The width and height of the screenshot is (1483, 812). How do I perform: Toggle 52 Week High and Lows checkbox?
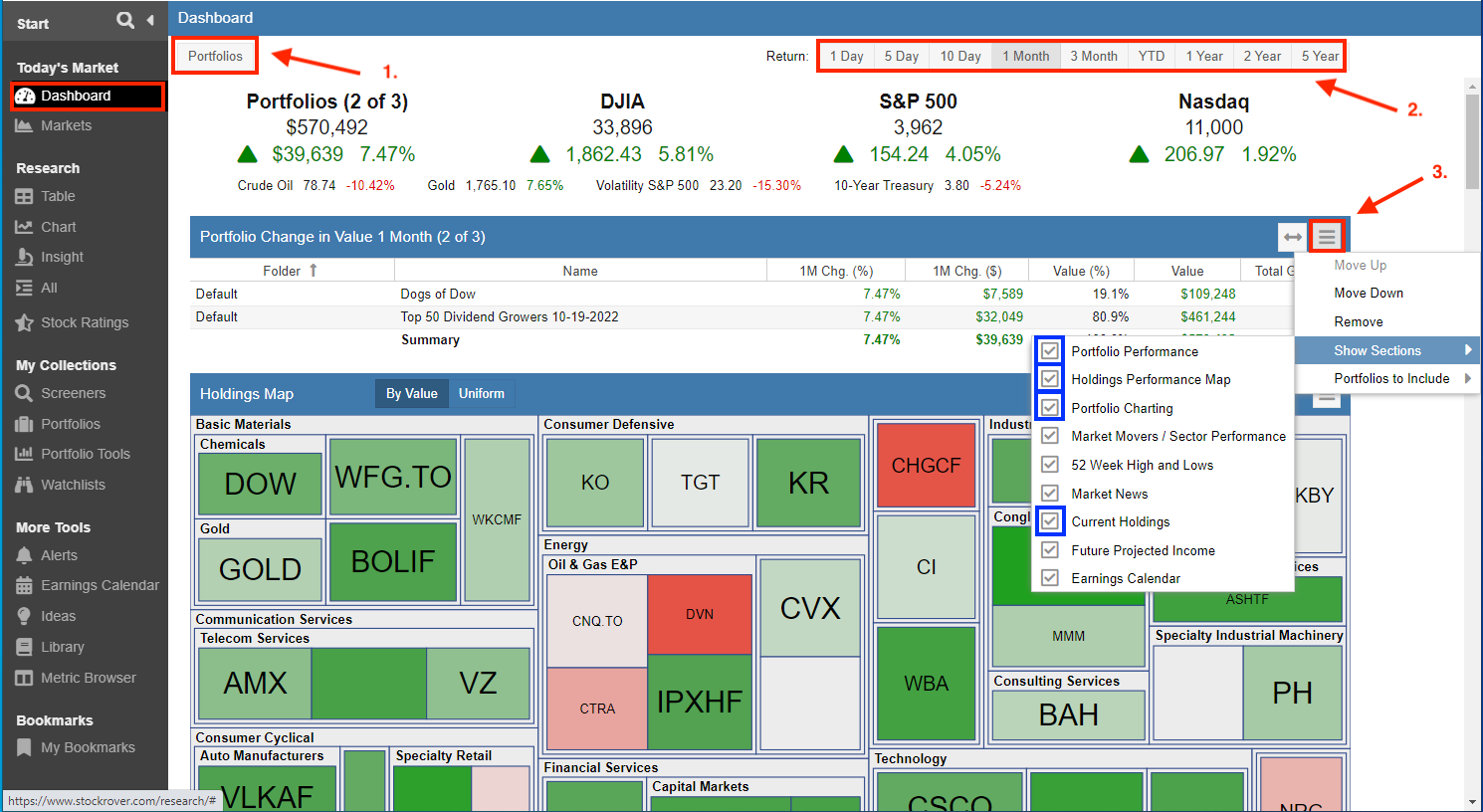1049,464
